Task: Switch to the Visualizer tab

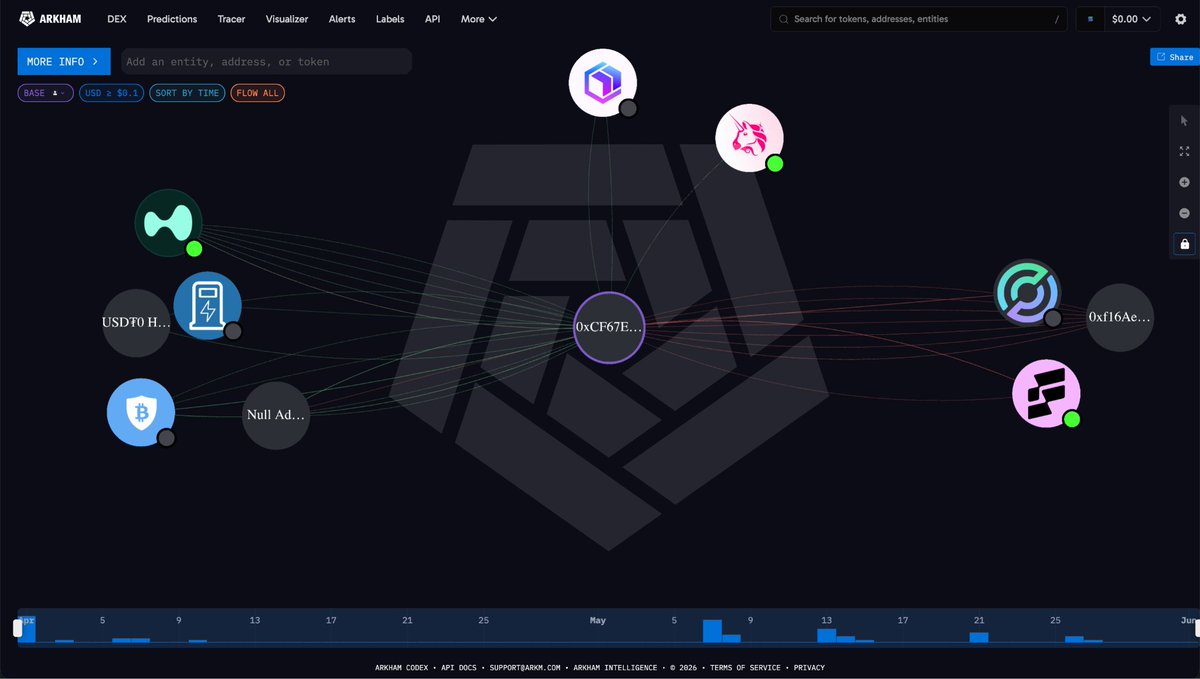Action: (287, 19)
